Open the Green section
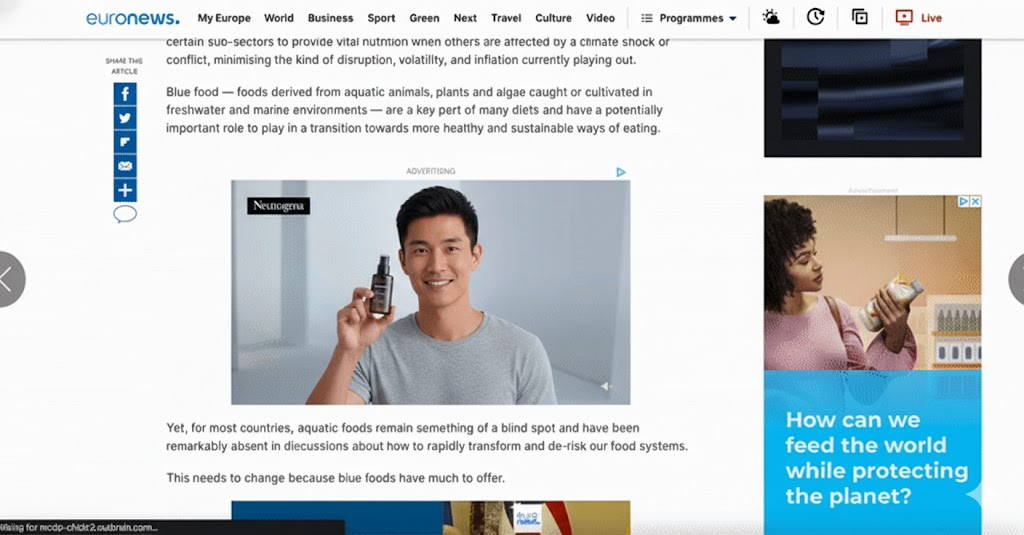This screenshot has height=535, width=1024. click(x=424, y=18)
